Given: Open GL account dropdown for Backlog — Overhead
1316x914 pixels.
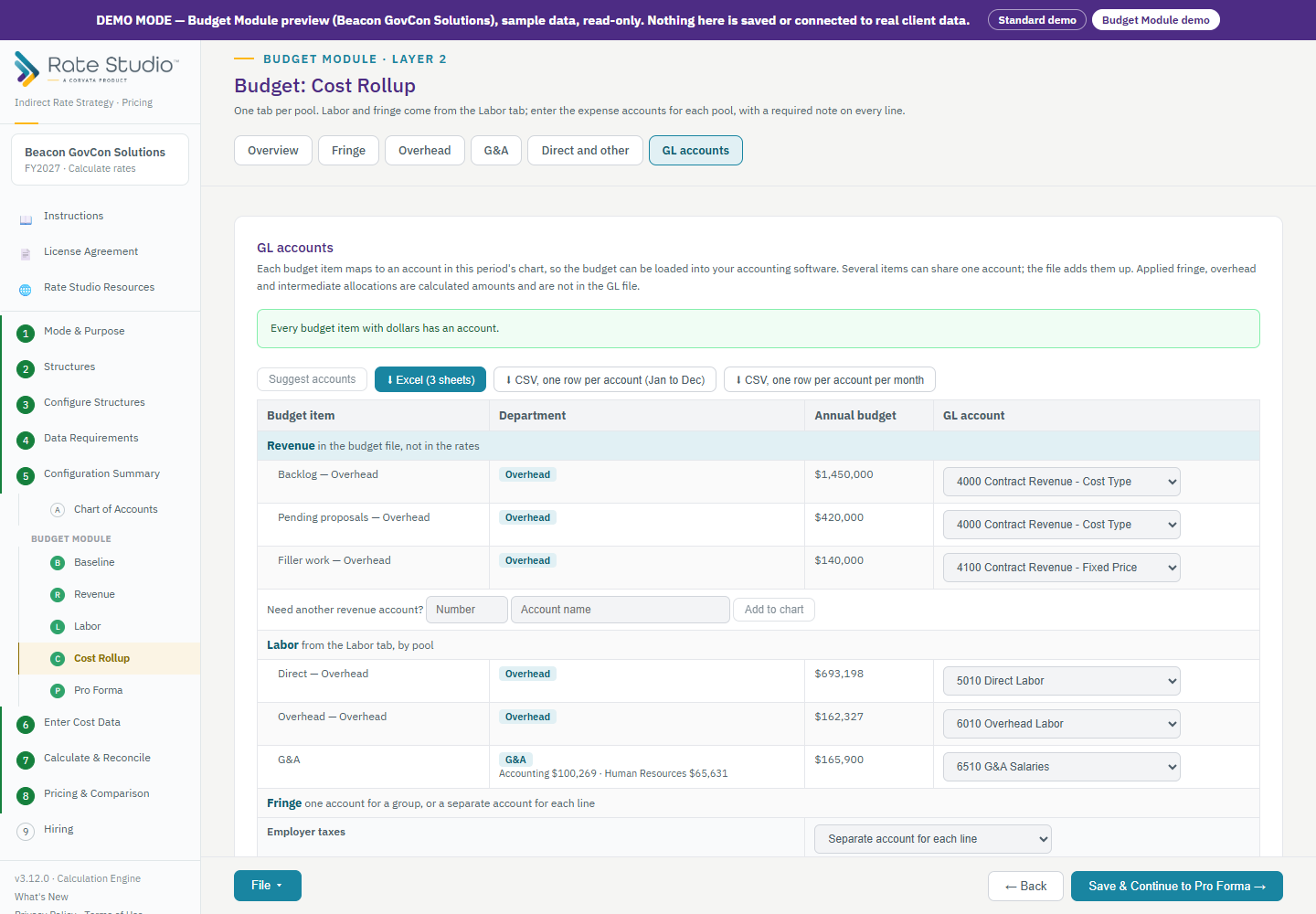Looking at the screenshot, I should pyautogui.click(x=1061, y=482).
